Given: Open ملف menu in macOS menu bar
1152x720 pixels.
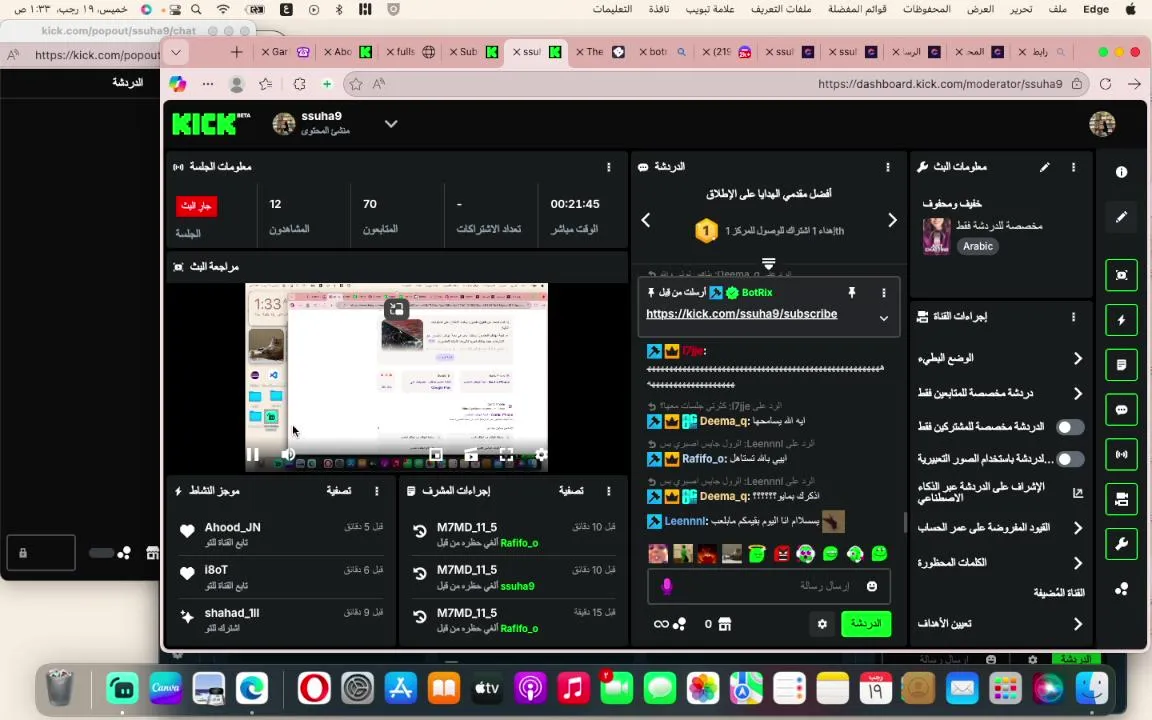Looking at the screenshot, I should coord(1057,9).
